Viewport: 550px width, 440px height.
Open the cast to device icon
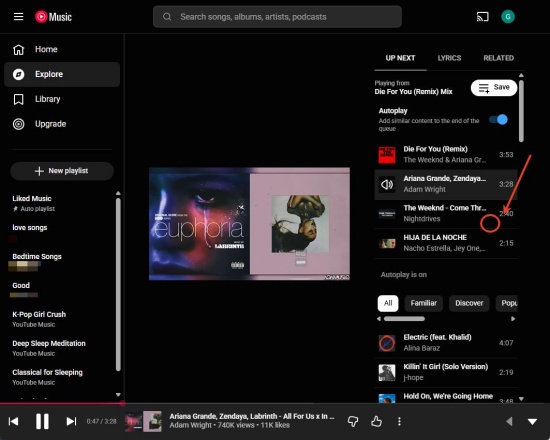[483, 16]
